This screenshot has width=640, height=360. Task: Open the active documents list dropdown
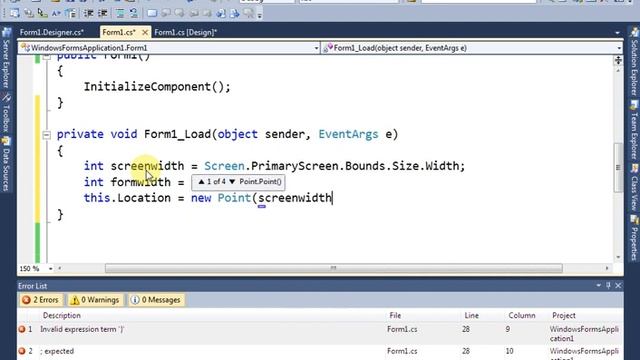(x=618, y=33)
